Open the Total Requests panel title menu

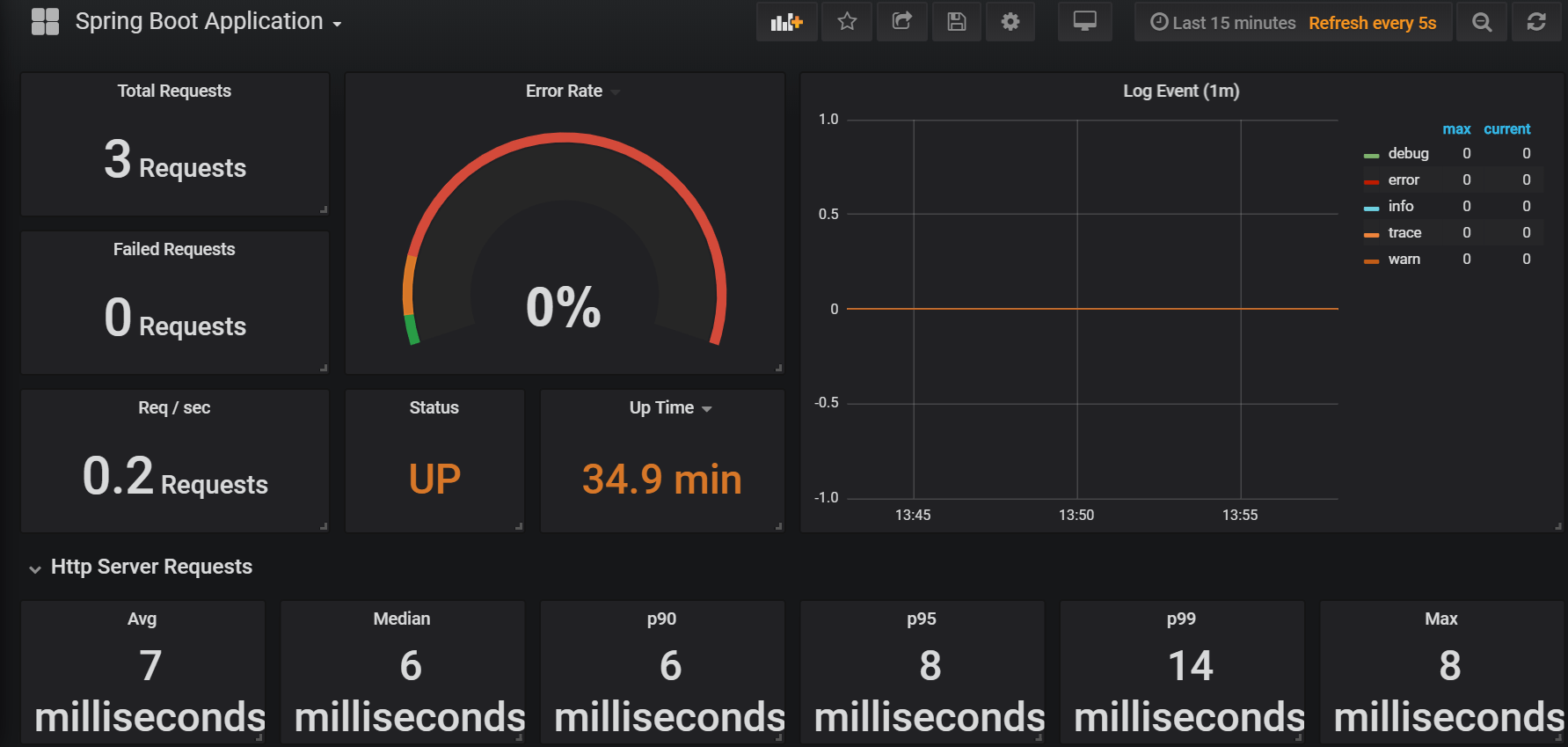click(x=174, y=91)
